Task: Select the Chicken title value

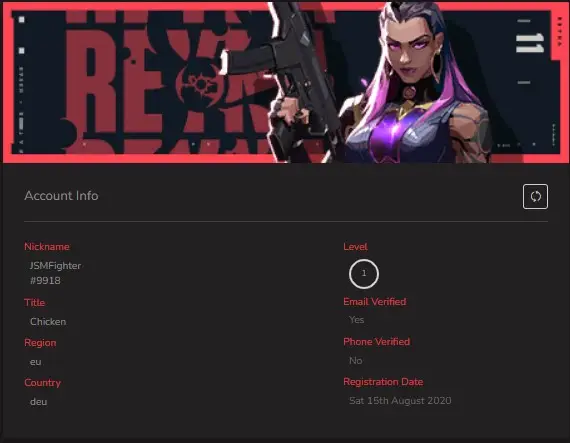Action: pos(48,322)
